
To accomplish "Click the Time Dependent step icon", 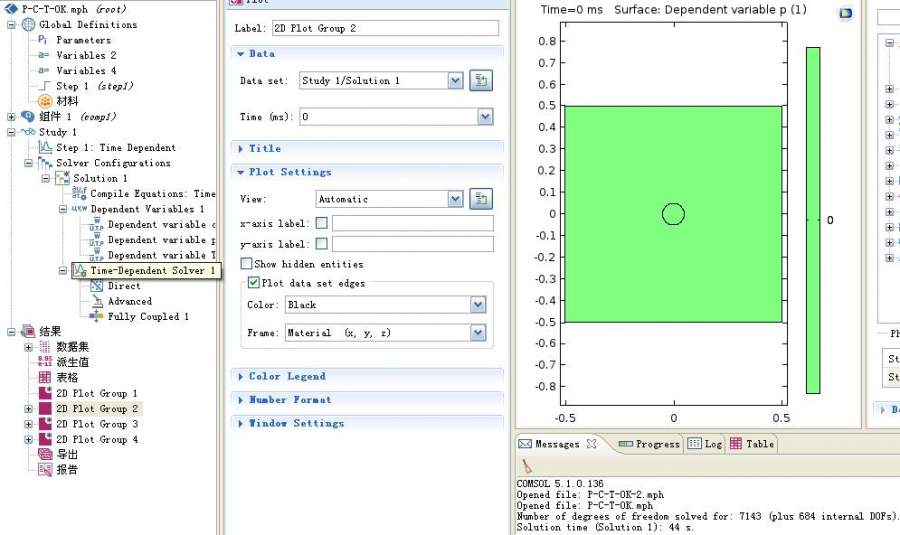I will click(45, 148).
